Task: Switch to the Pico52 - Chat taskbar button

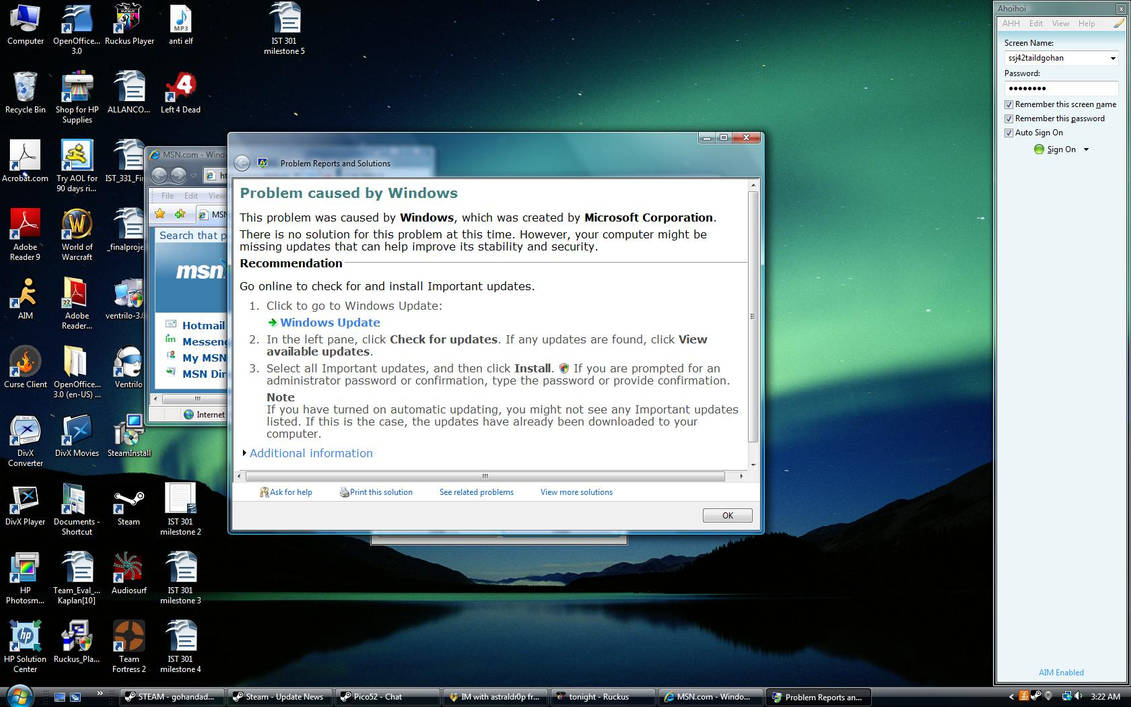Action: pos(386,697)
